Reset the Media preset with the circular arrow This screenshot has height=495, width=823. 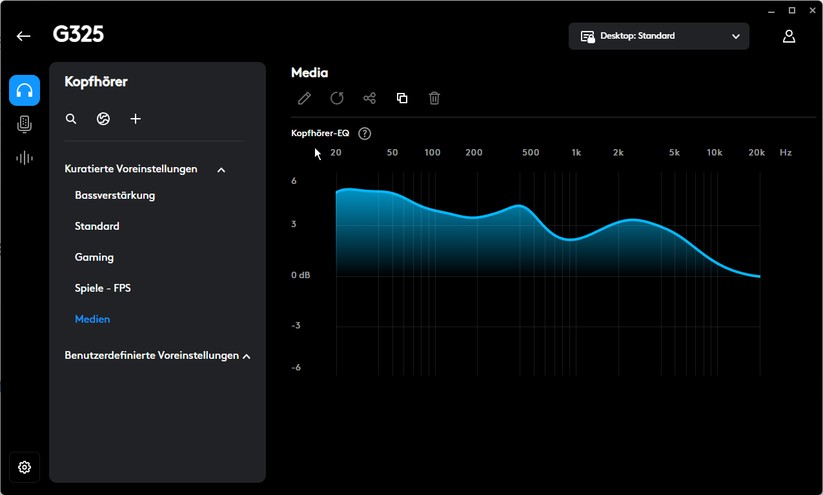[337, 98]
